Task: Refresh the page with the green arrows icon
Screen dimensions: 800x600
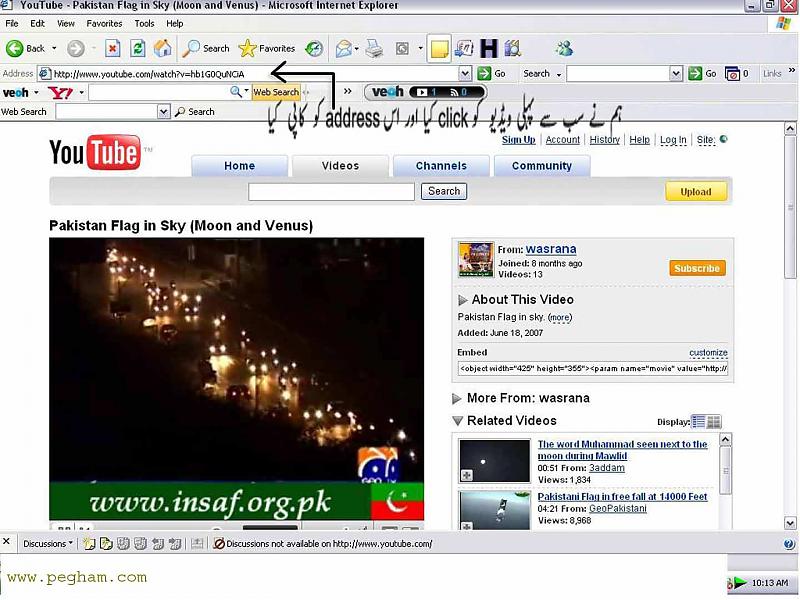Action: [x=137, y=48]
